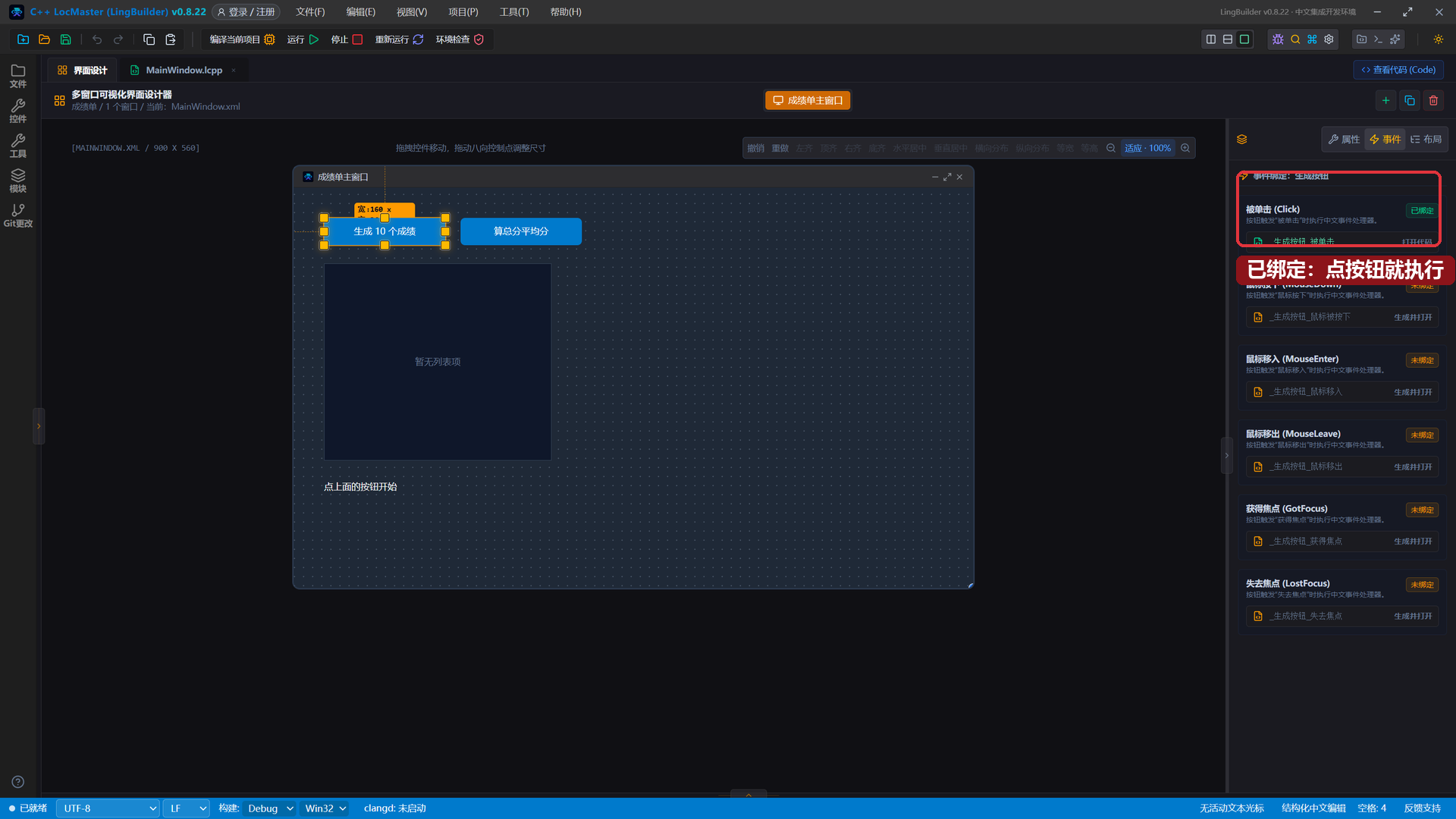1456x819 pixels.
Task: Open the Git更改 sidebar panel
Action: (18, 215)
